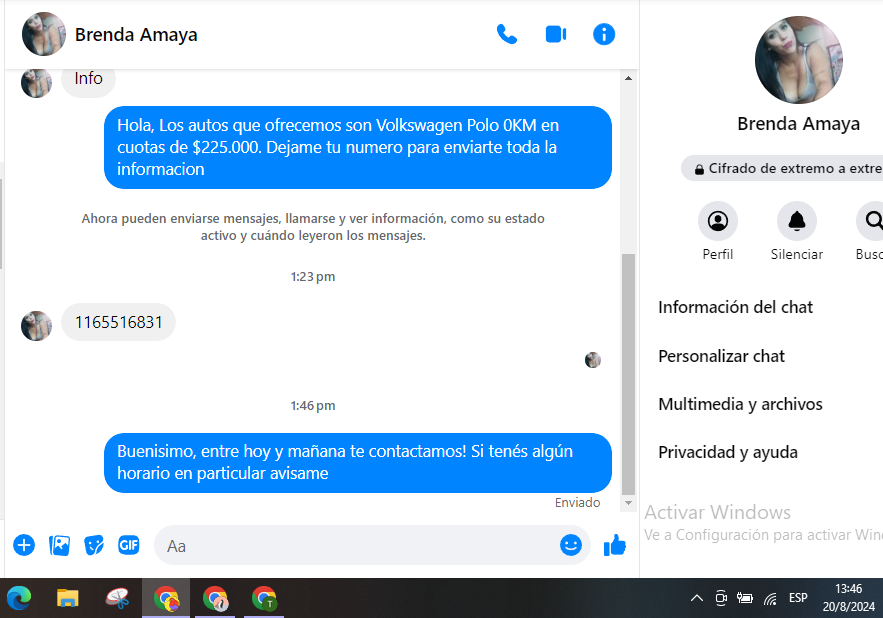Start a video call from the chat header

click(x=556, y=34)
